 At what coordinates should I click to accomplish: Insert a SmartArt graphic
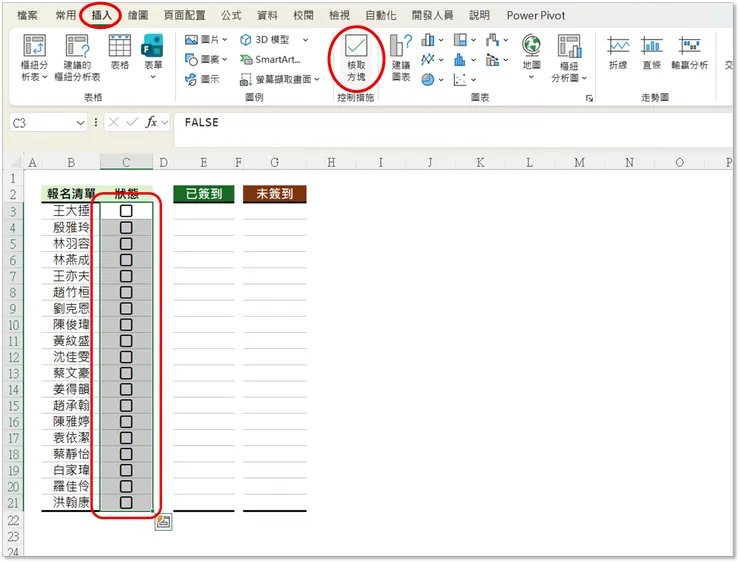point(270,59)
